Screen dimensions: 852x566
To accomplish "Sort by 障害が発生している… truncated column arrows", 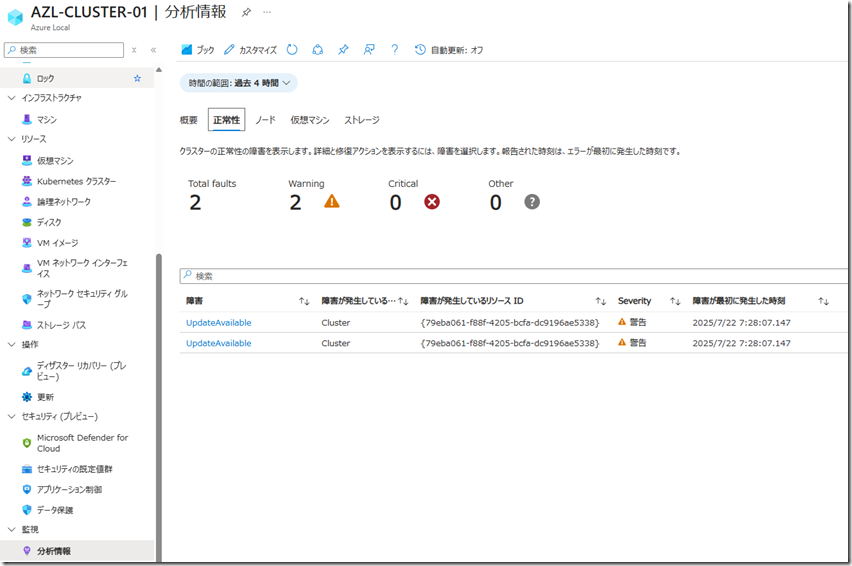I will click(403, 301).
